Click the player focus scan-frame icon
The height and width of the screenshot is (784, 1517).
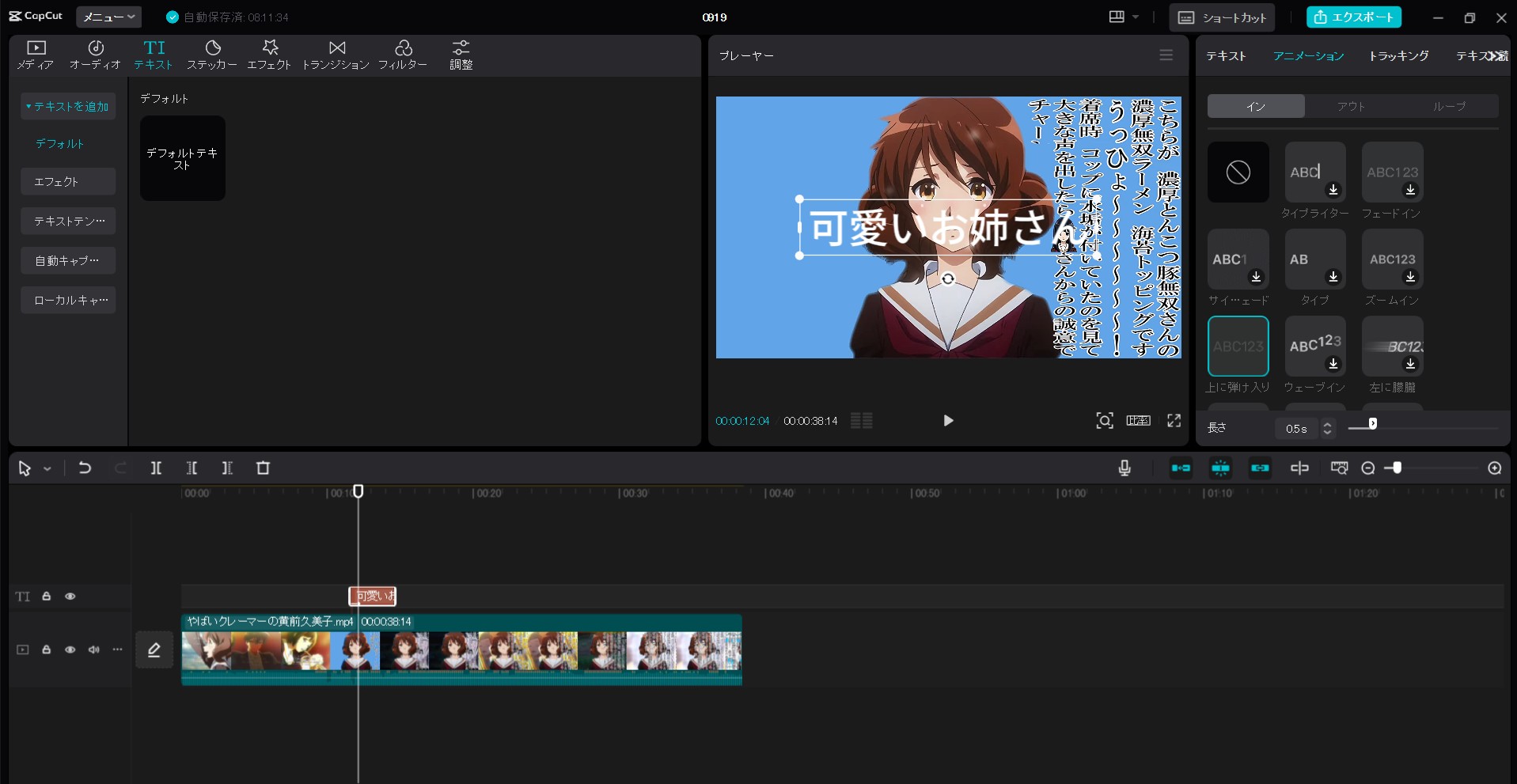click(x=1105, y=420)
